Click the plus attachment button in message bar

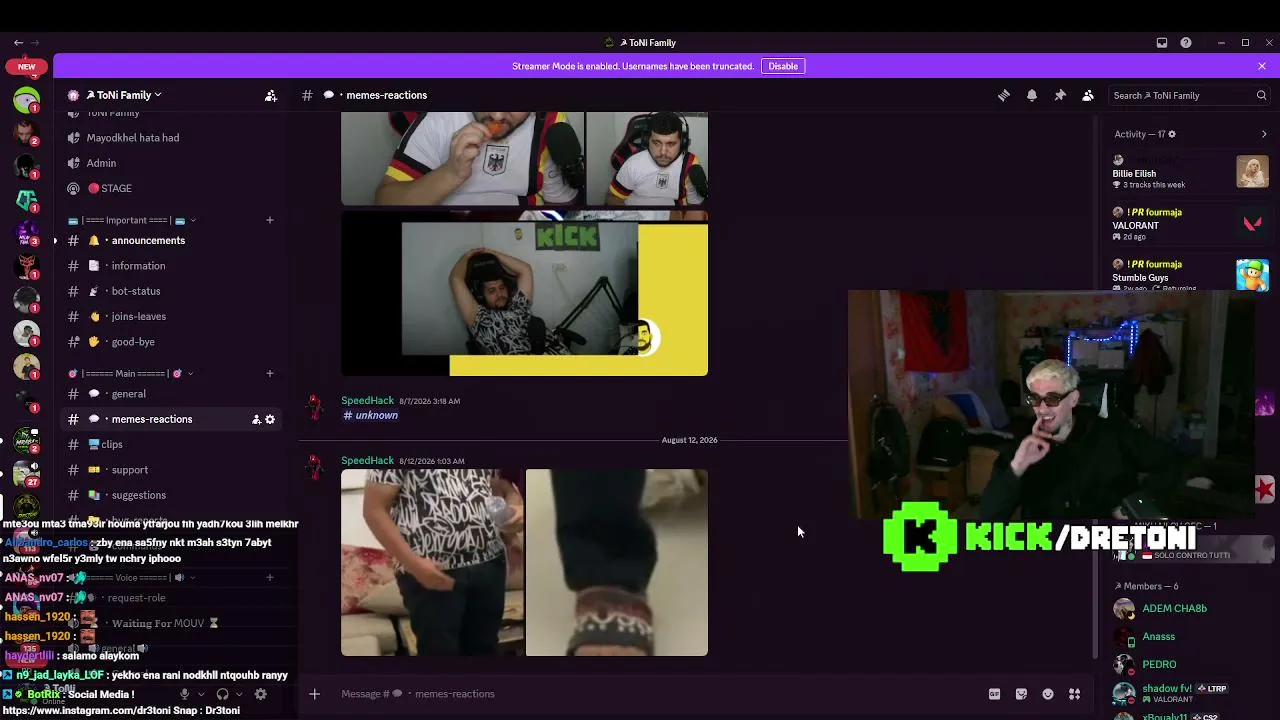click(x=314, y=694)
